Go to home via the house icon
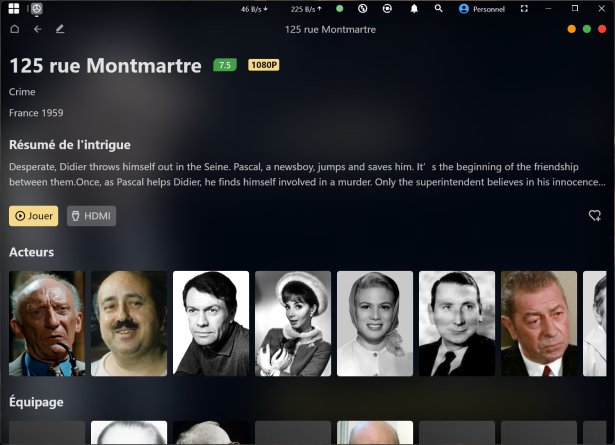The width and height of the screenshot is (615, 445). (x=15, y=29)
